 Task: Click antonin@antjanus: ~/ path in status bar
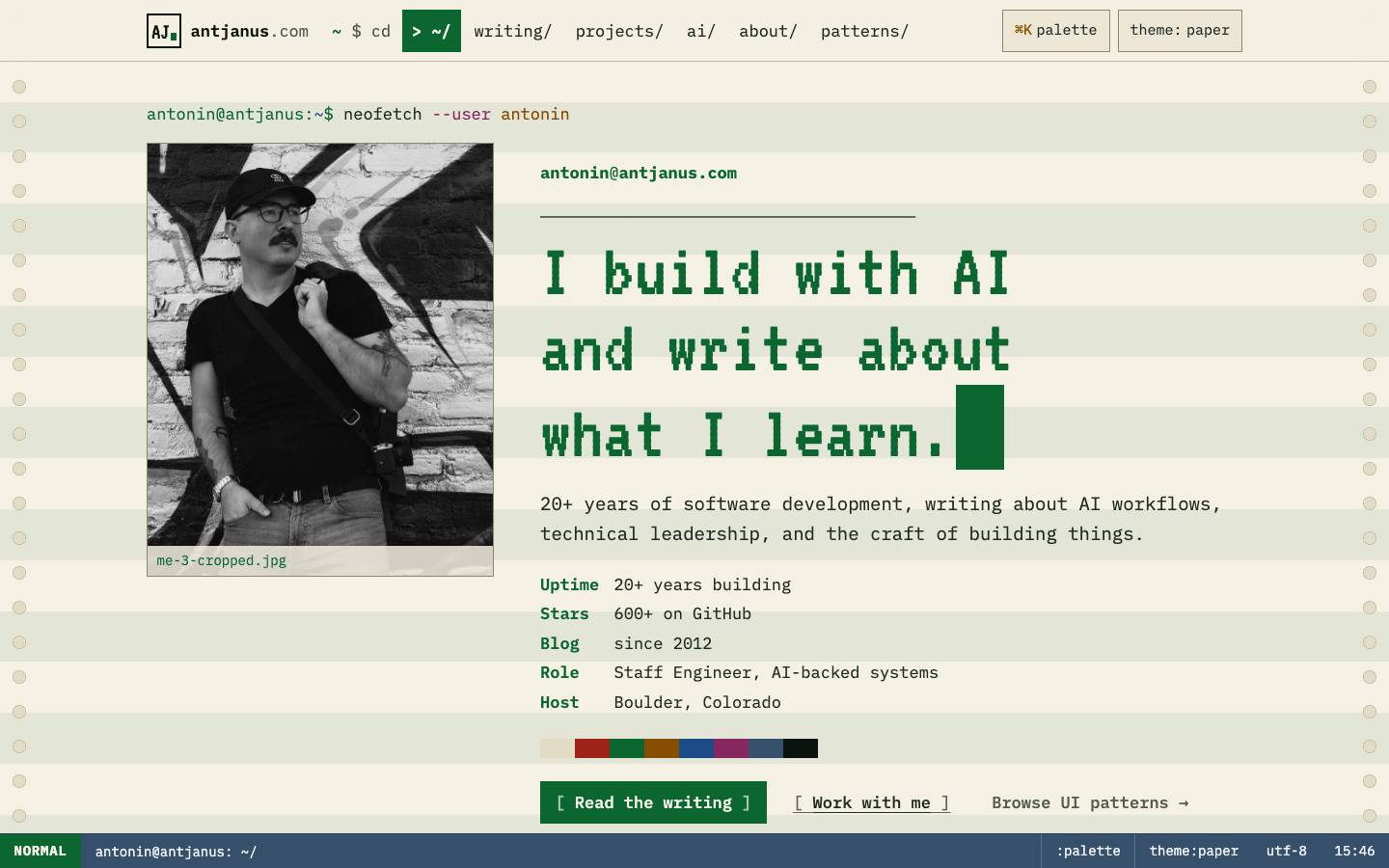pyautogui.click(x=176, y=852)
